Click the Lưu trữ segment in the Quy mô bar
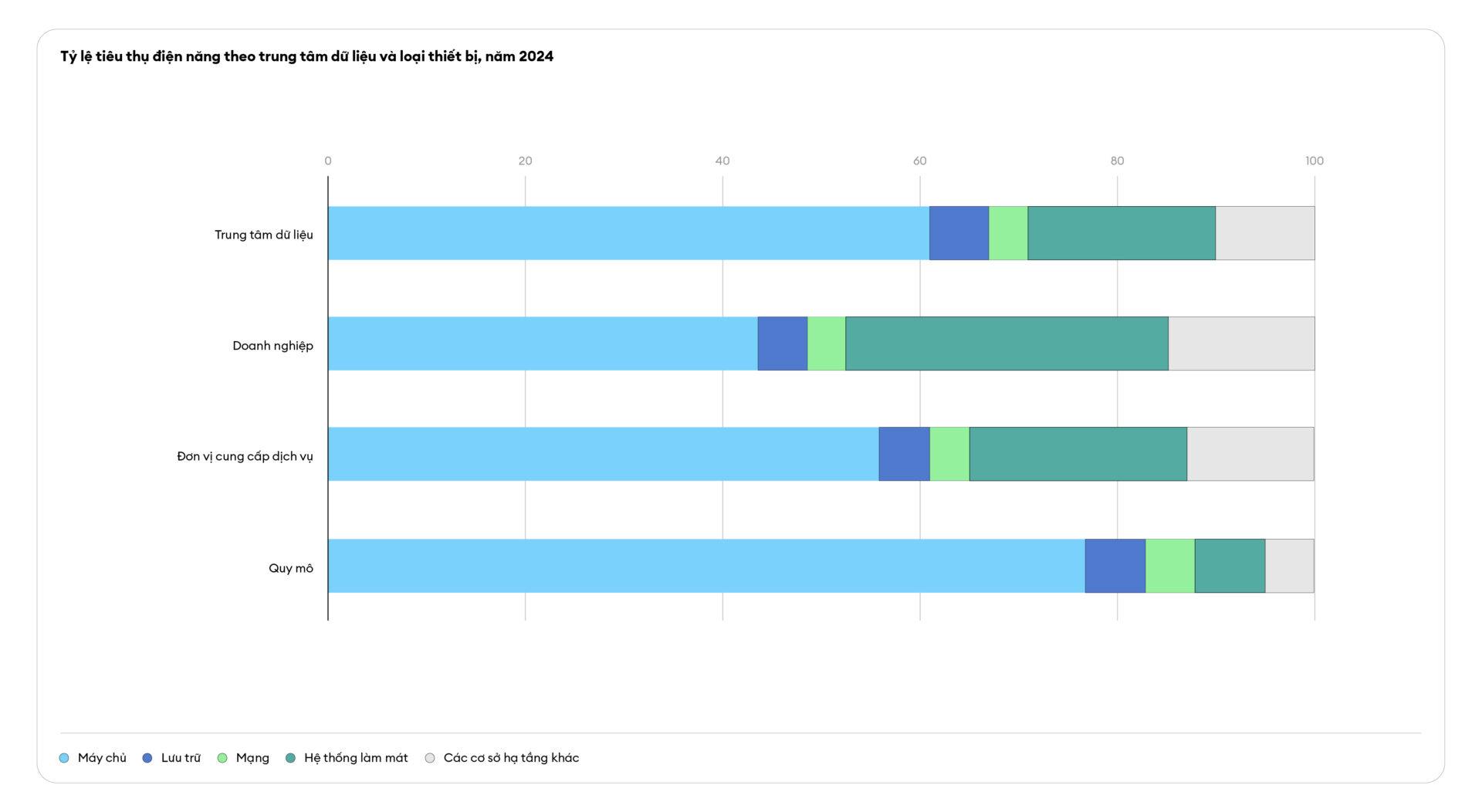Viewport: 1482px width, 812px height. (x=1115, y=566)
